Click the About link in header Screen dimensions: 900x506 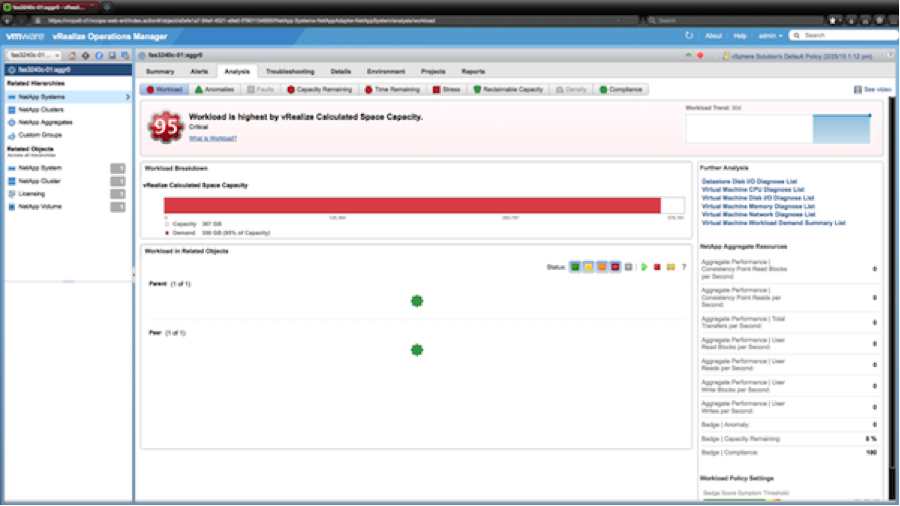coord(713,36)
